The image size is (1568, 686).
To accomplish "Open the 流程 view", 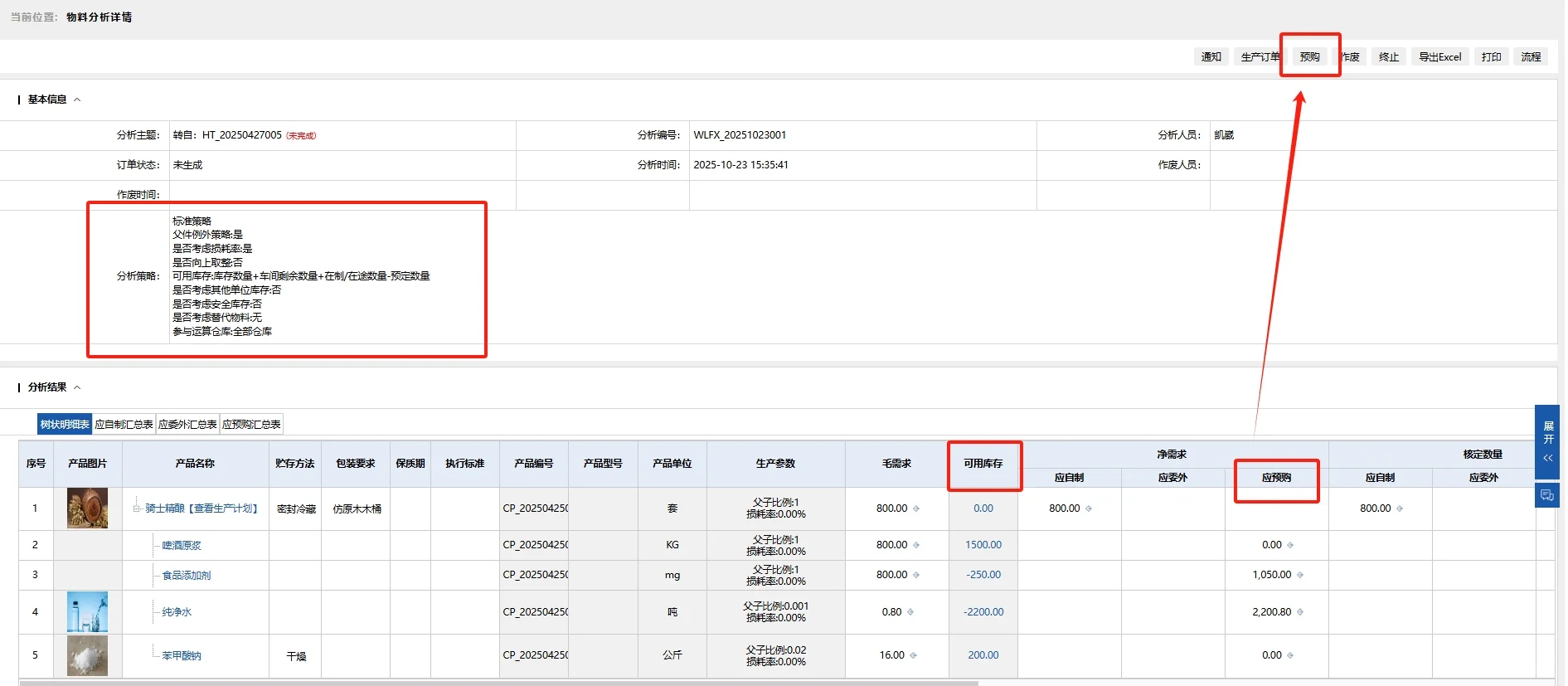I will pos(1531,57).
